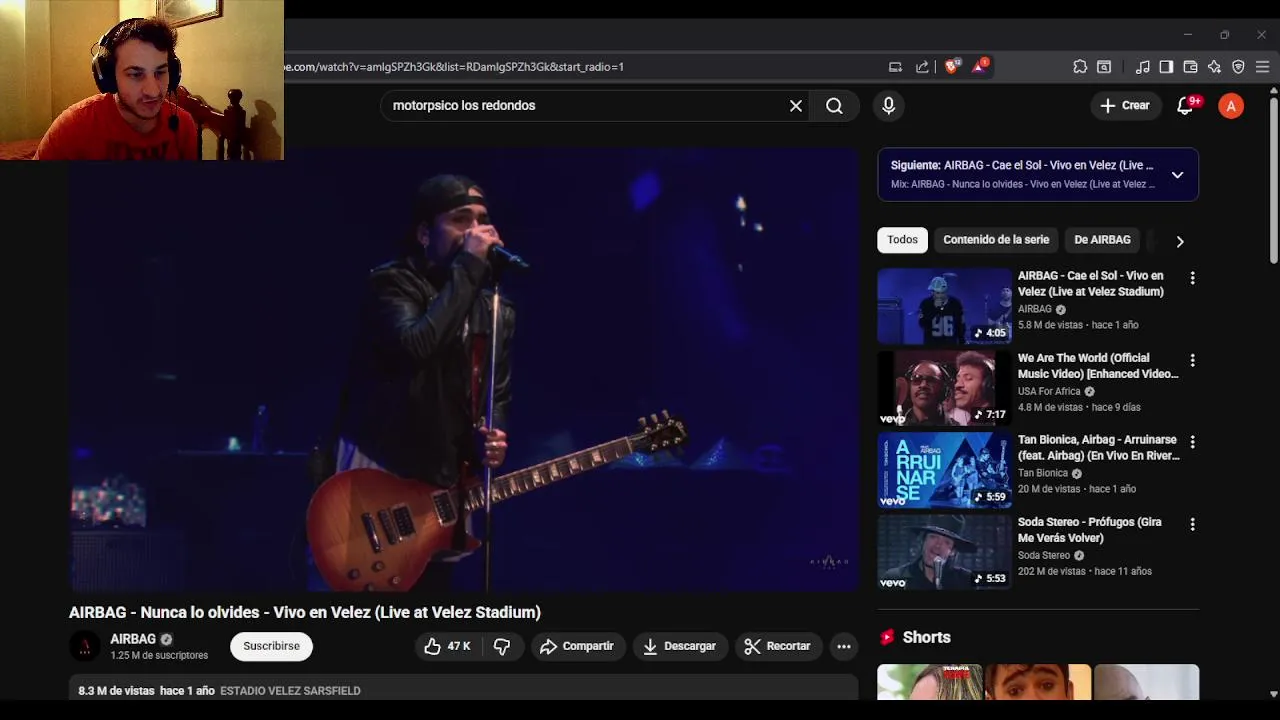Open the browser hamburger menu

click(x=1262, y=67)
